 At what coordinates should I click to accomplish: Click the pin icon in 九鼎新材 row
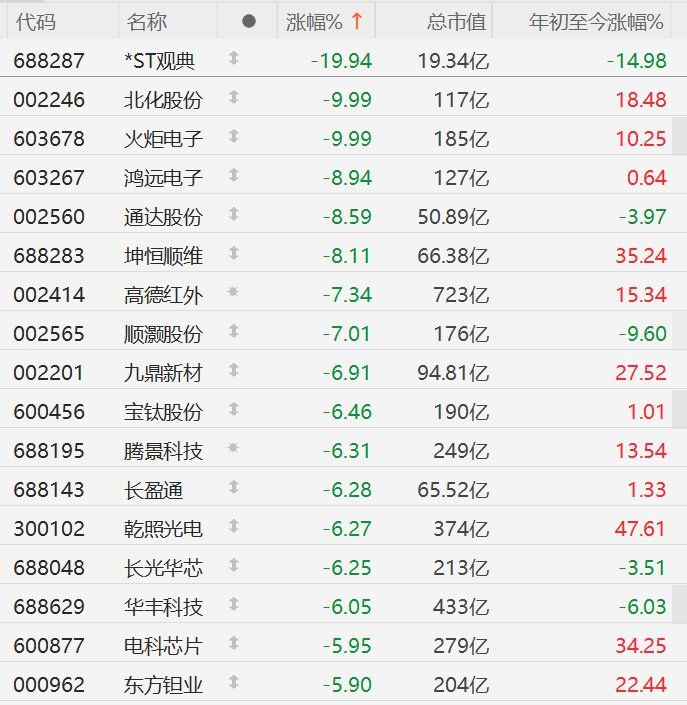pos(233,370)
